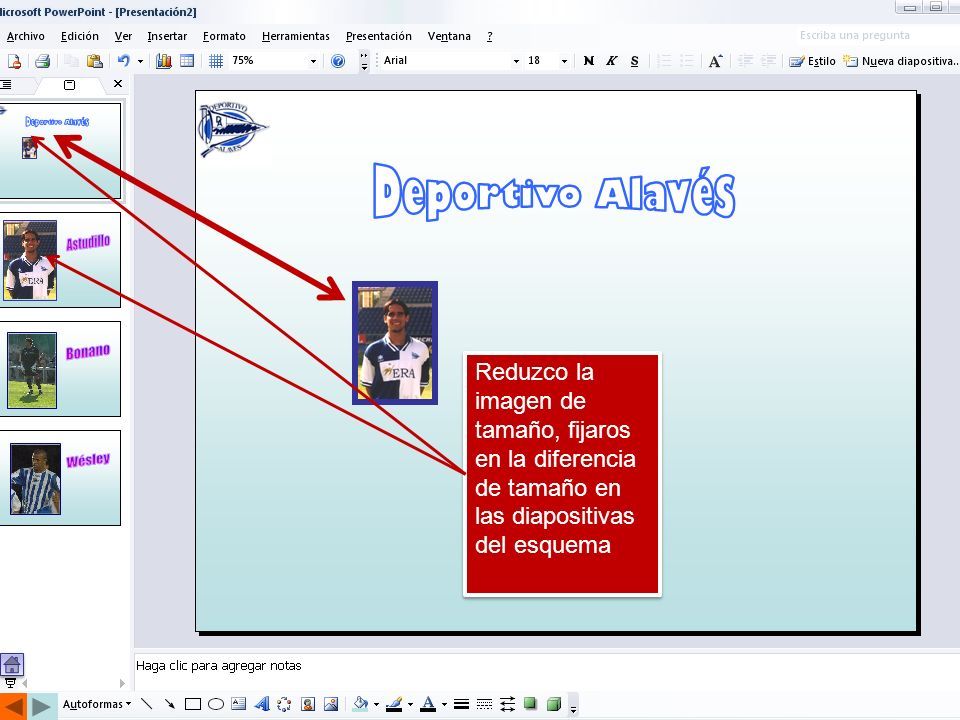Click the Line Style icon
The image size is (960, 720).
click(x=462, y=704)
